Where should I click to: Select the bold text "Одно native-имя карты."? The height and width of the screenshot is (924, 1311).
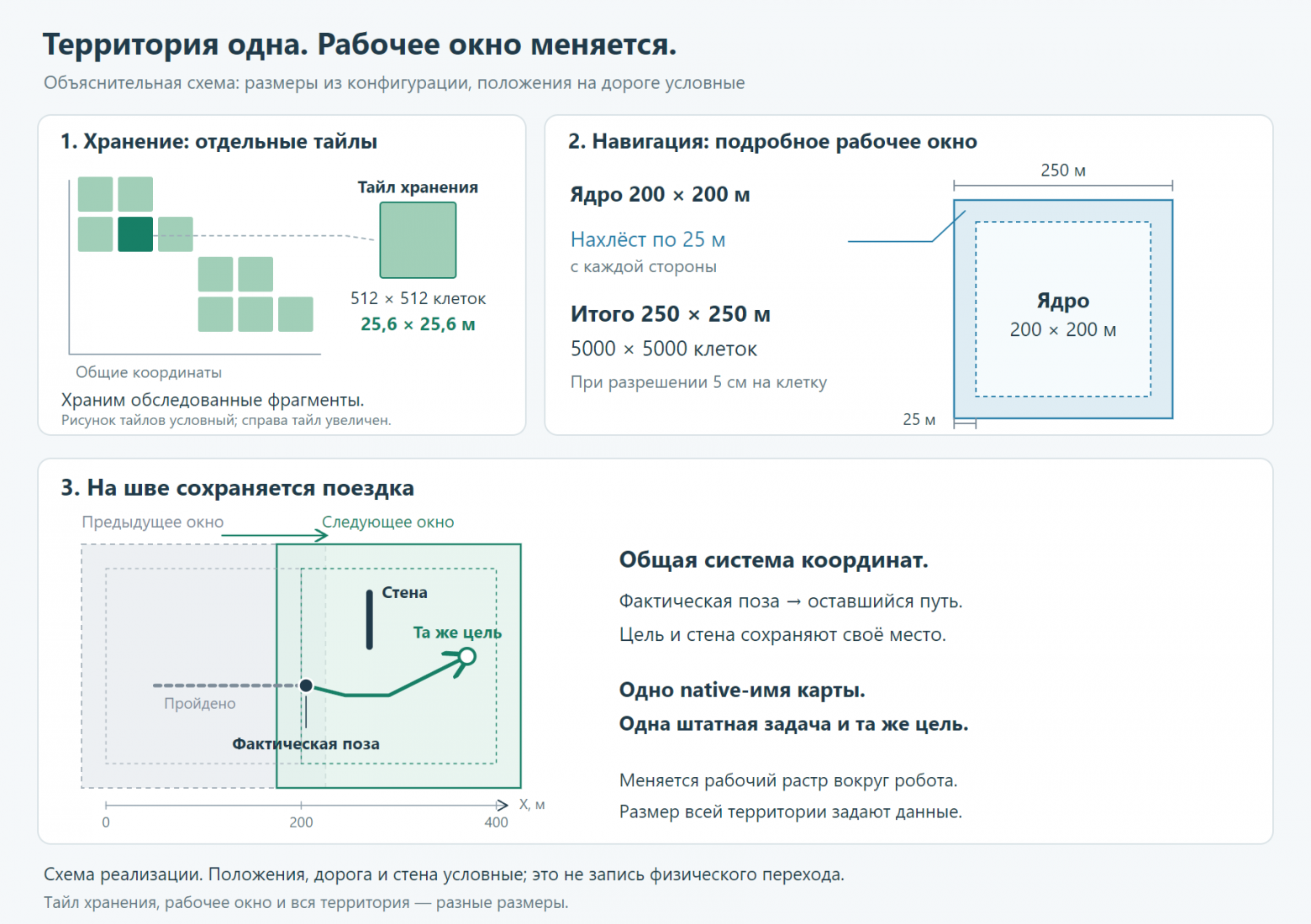pos(742,690)
